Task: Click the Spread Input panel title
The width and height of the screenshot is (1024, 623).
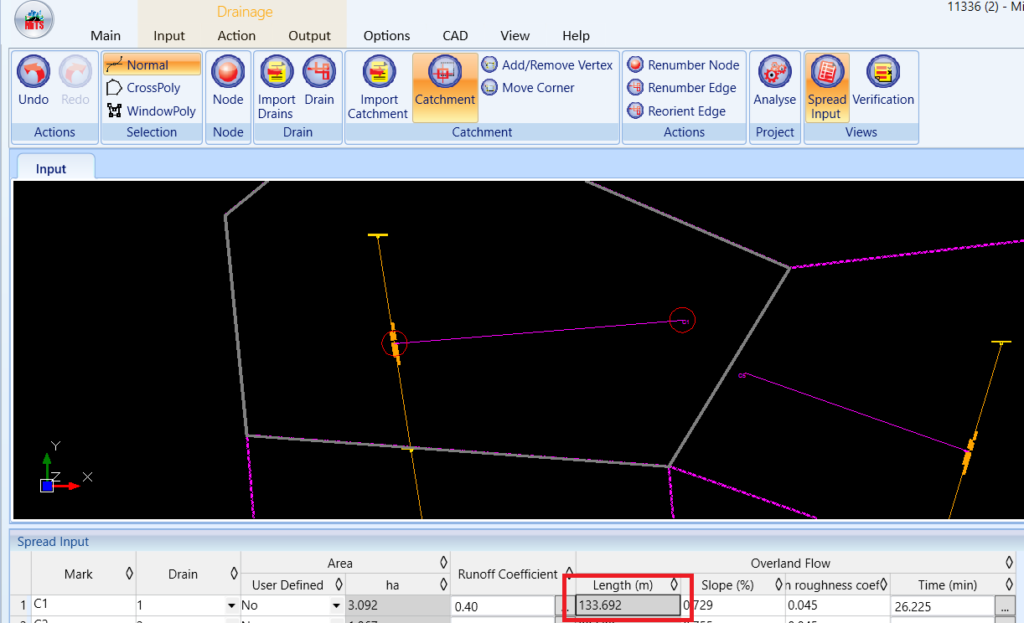Action: [x=53, y=541]
